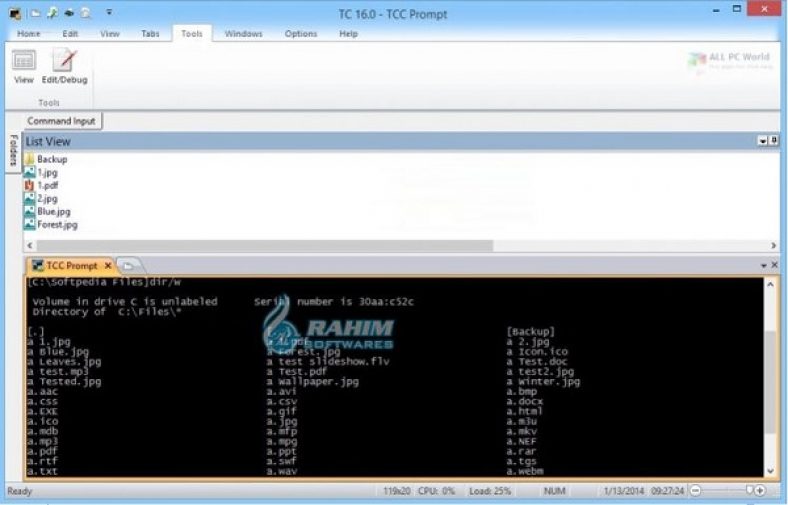Select Blue.jpg in List View
Image resolution: width=788 pixels, height=505 pixels.
(x=47, y=212)
